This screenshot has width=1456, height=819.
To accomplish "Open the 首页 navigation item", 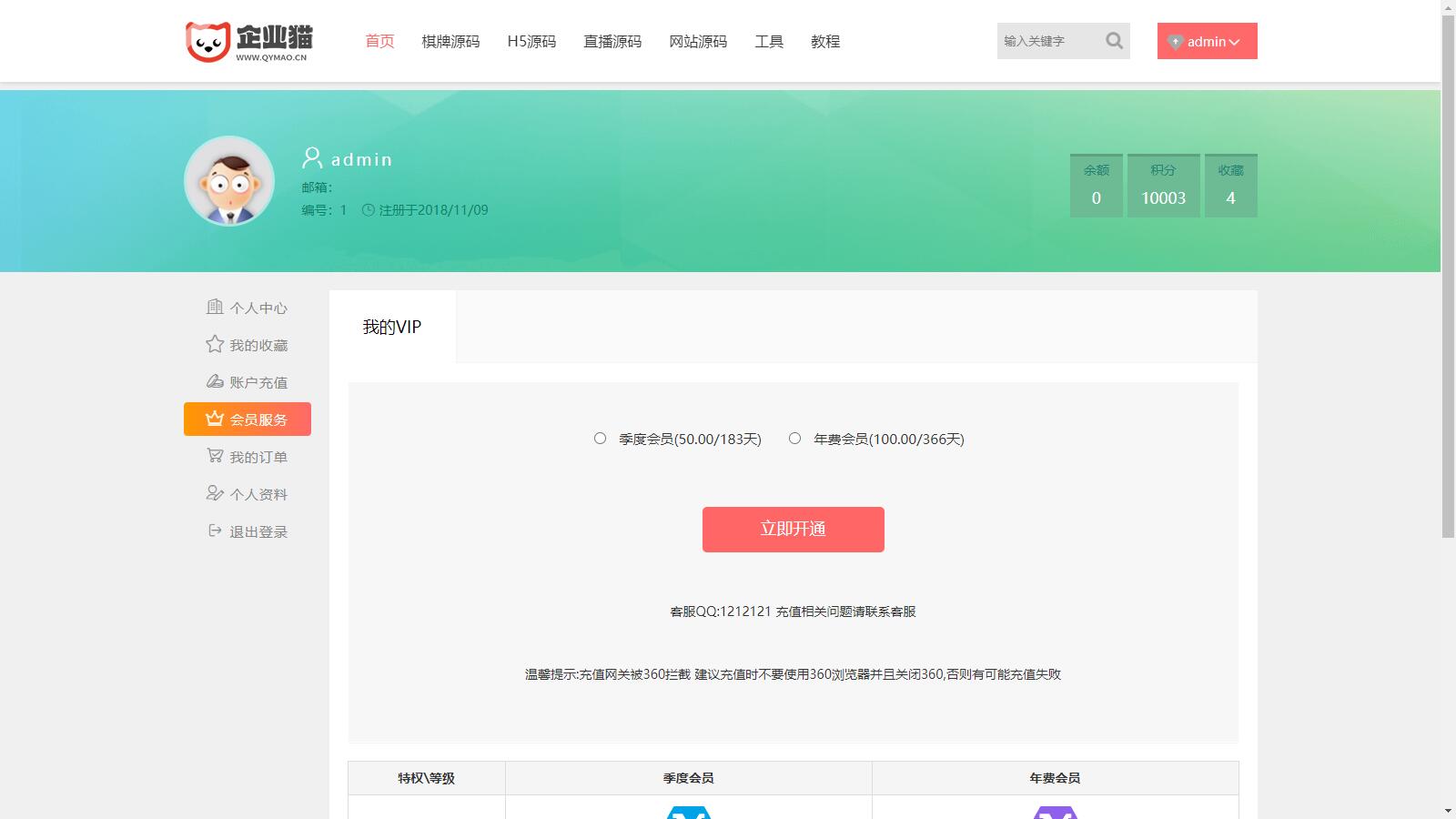I will pyautogui.click(x=379, y=41).
